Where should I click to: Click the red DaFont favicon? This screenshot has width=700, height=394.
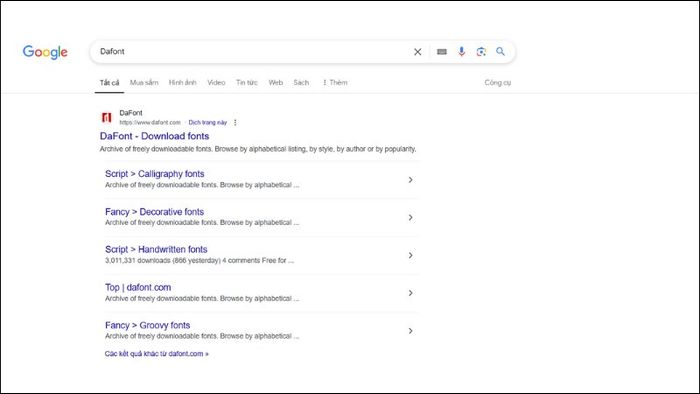[x=106, y=117]
